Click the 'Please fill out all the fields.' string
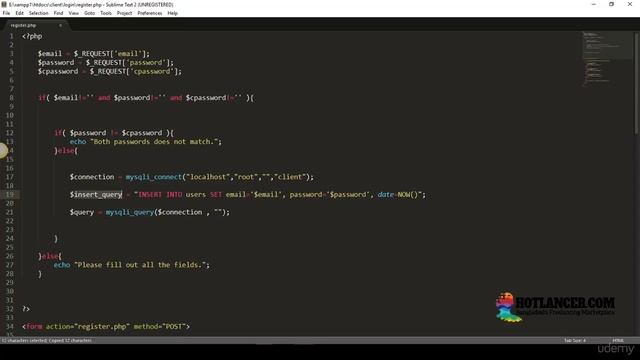Screen dimensions: 640x360 [x=140, y=265]
